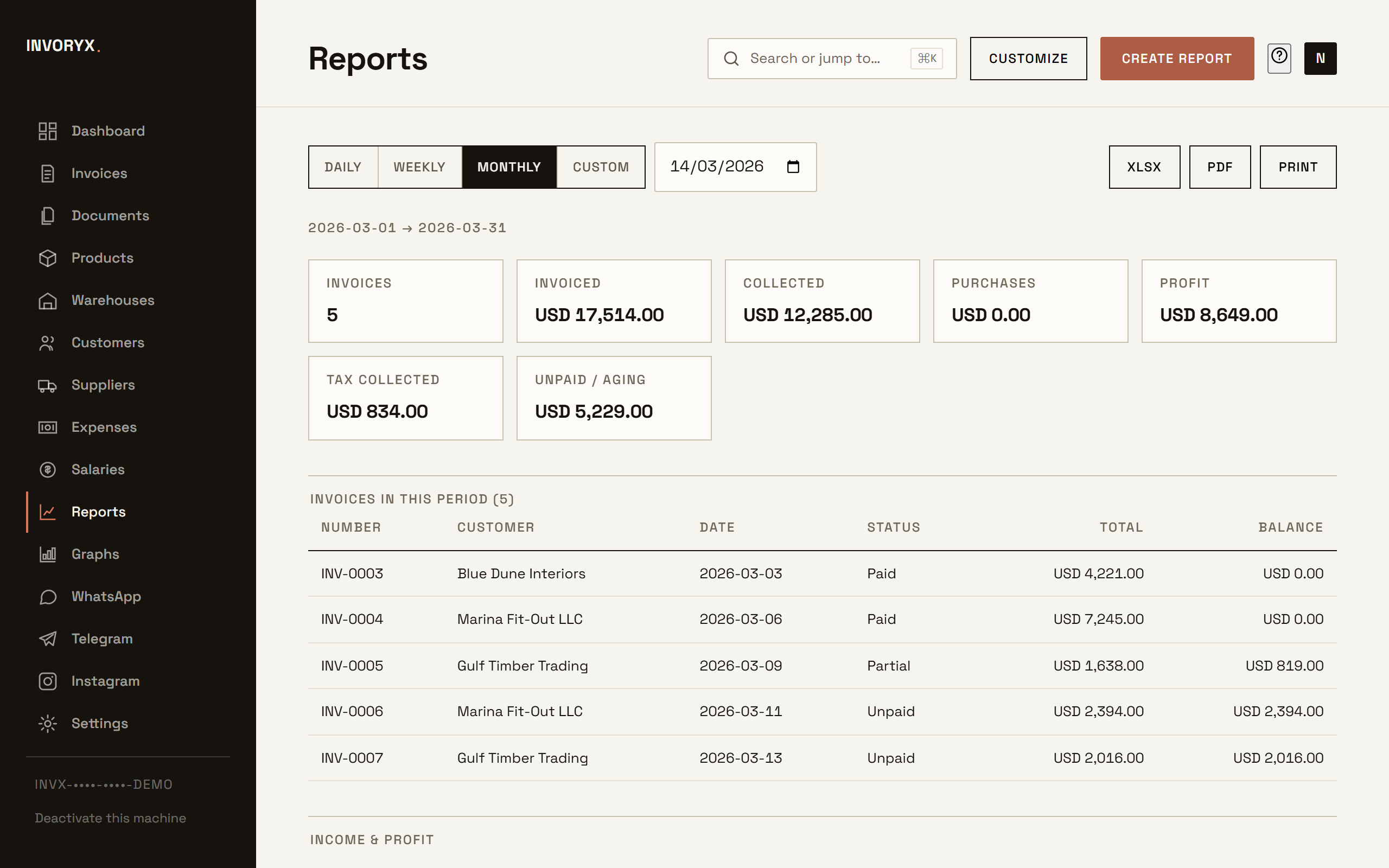
Task: Focus the Search or jump to field
Action: (x=832, y=59)
